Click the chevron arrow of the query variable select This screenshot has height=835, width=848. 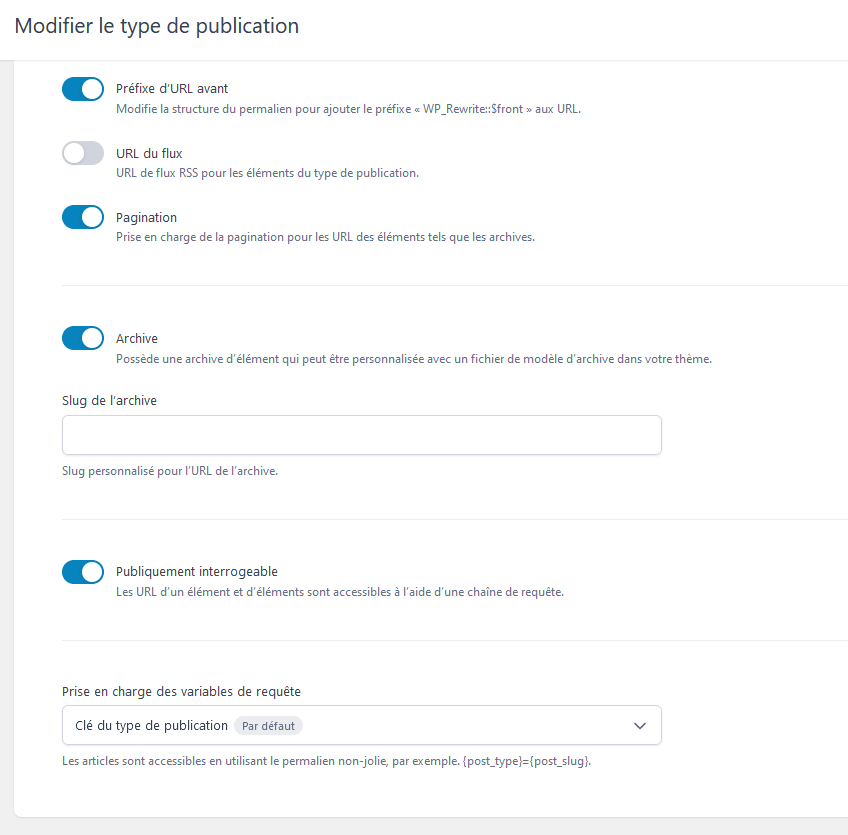640,726
